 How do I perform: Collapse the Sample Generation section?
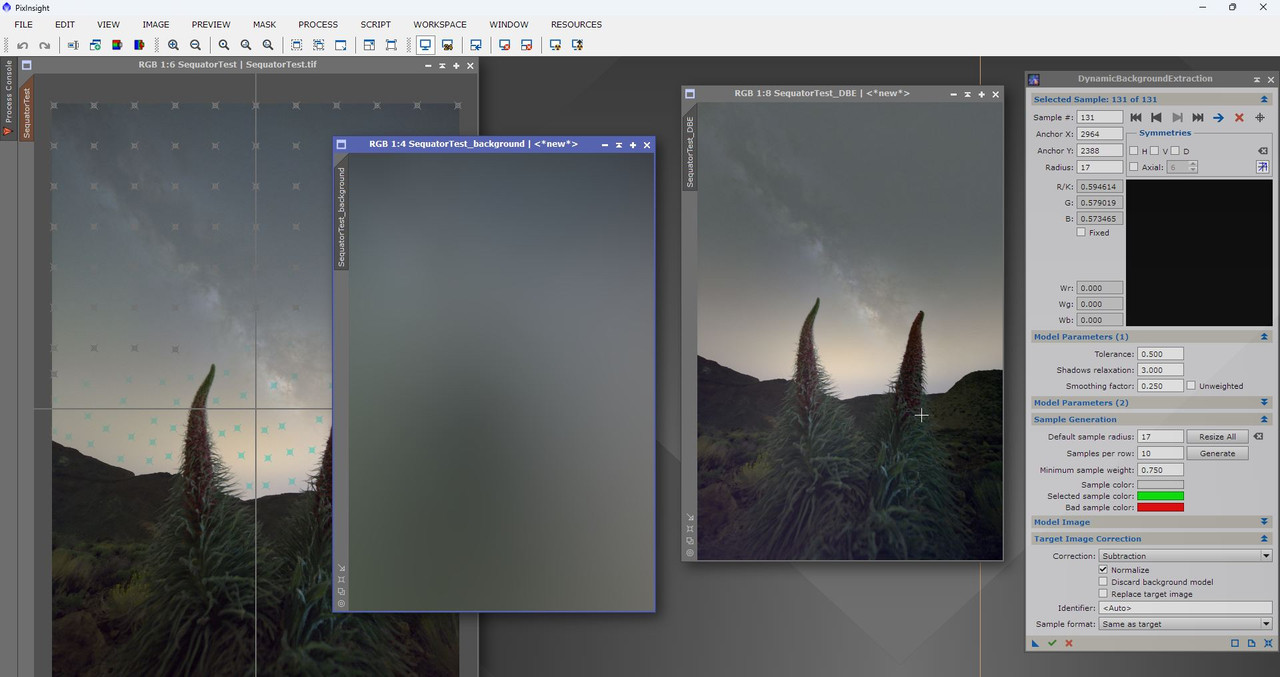[1264, 419]
